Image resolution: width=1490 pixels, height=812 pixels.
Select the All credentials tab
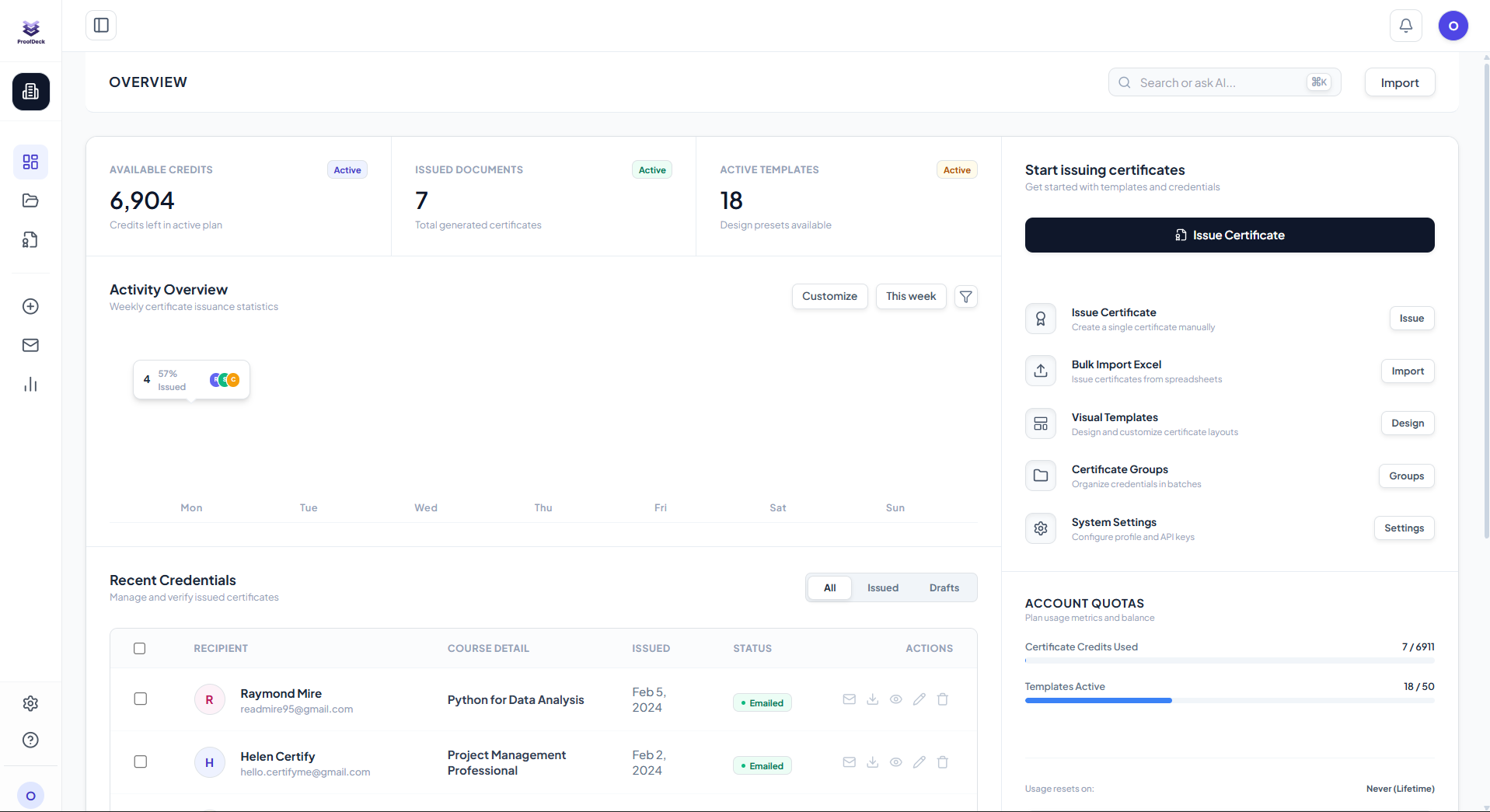[830, 587]
